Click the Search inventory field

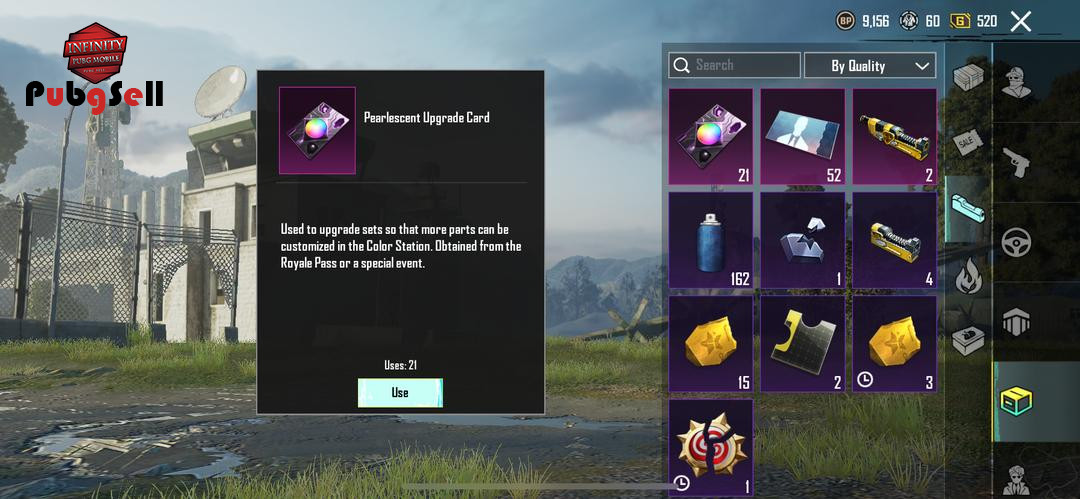point(734,65)
